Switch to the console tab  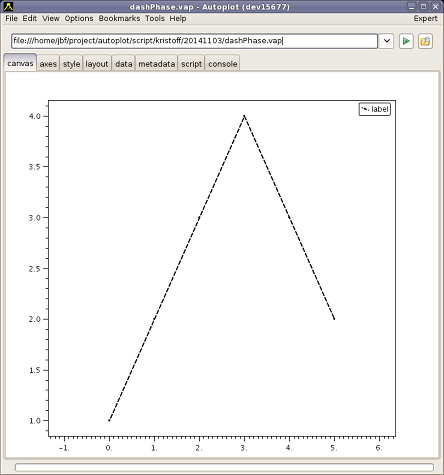223,64
